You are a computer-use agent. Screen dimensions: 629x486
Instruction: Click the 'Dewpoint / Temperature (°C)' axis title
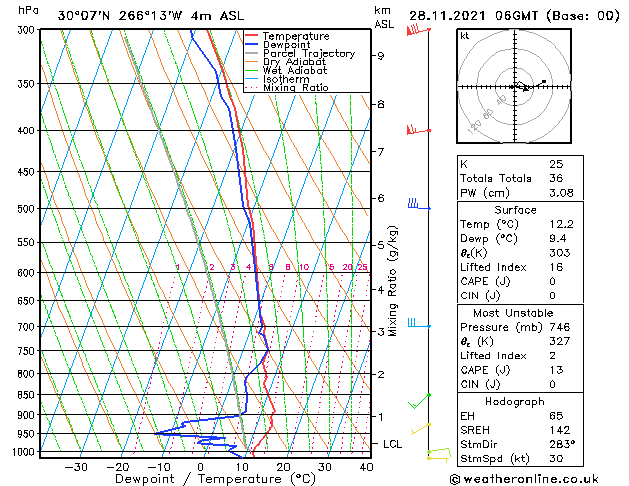pyautogui.click(x=215, y=479)
